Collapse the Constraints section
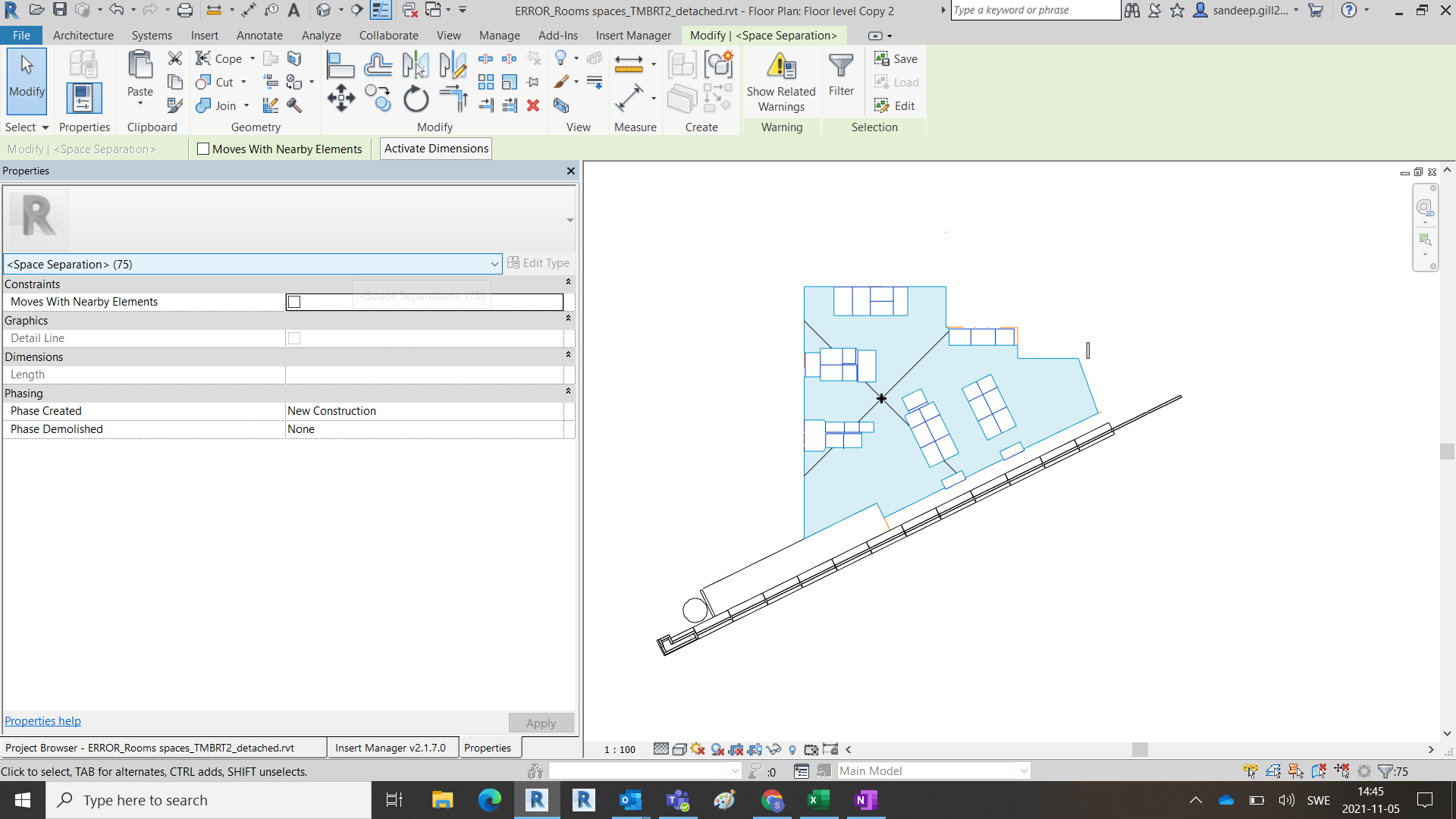The height and width of the screenshot is (819, 1456). tap(568, 283)
